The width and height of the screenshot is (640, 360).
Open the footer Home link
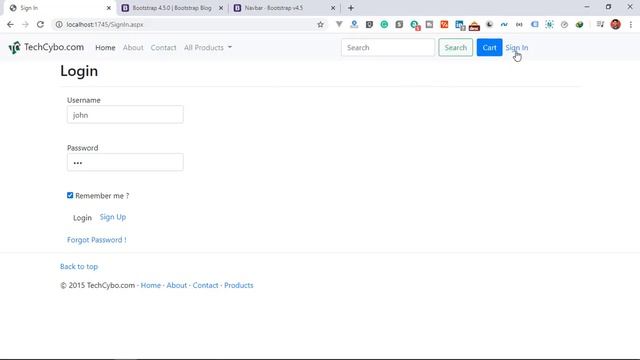(x=151, y=285)
